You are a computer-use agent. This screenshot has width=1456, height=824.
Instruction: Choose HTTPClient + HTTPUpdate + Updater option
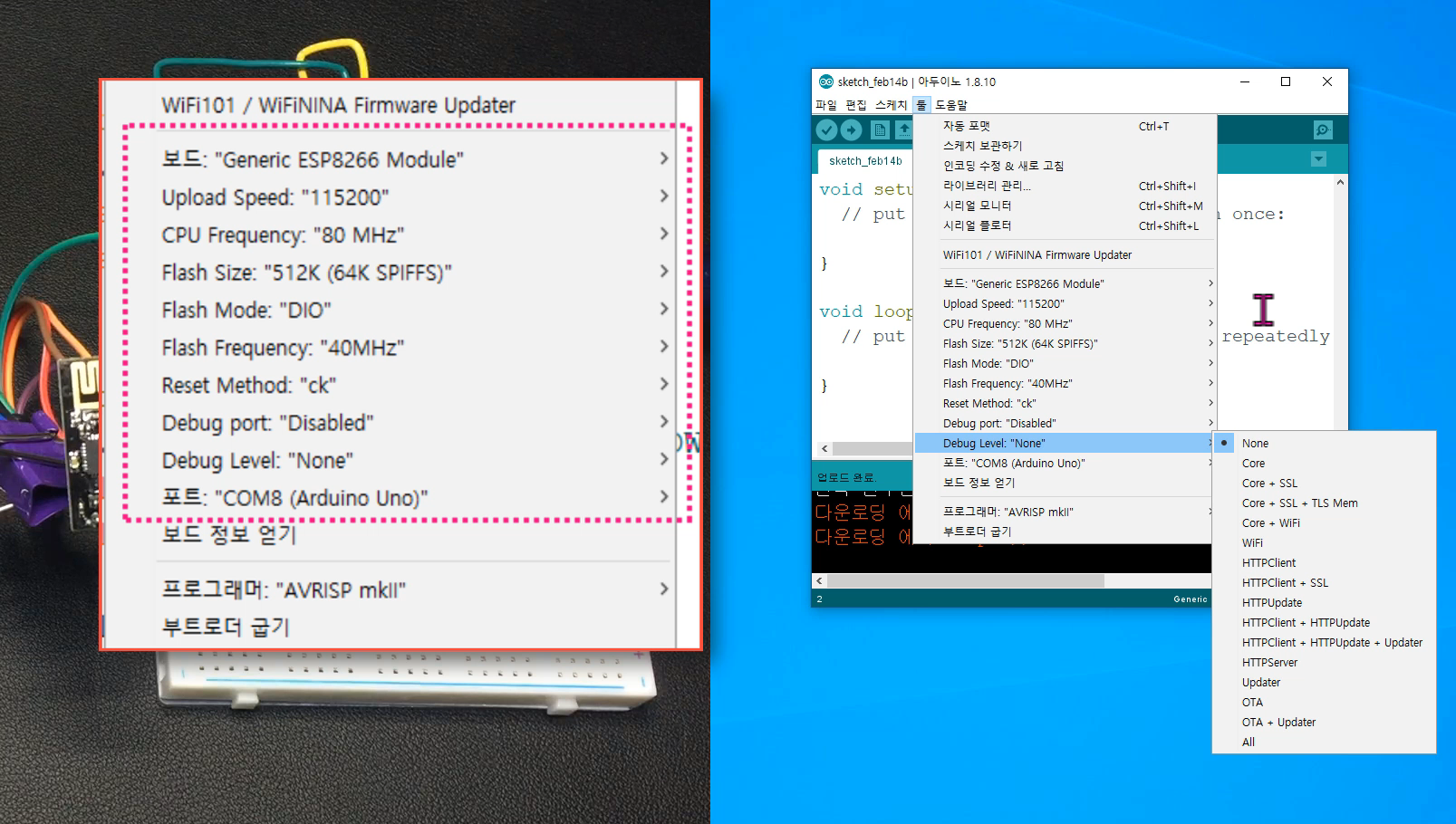tap(1324, 642)
